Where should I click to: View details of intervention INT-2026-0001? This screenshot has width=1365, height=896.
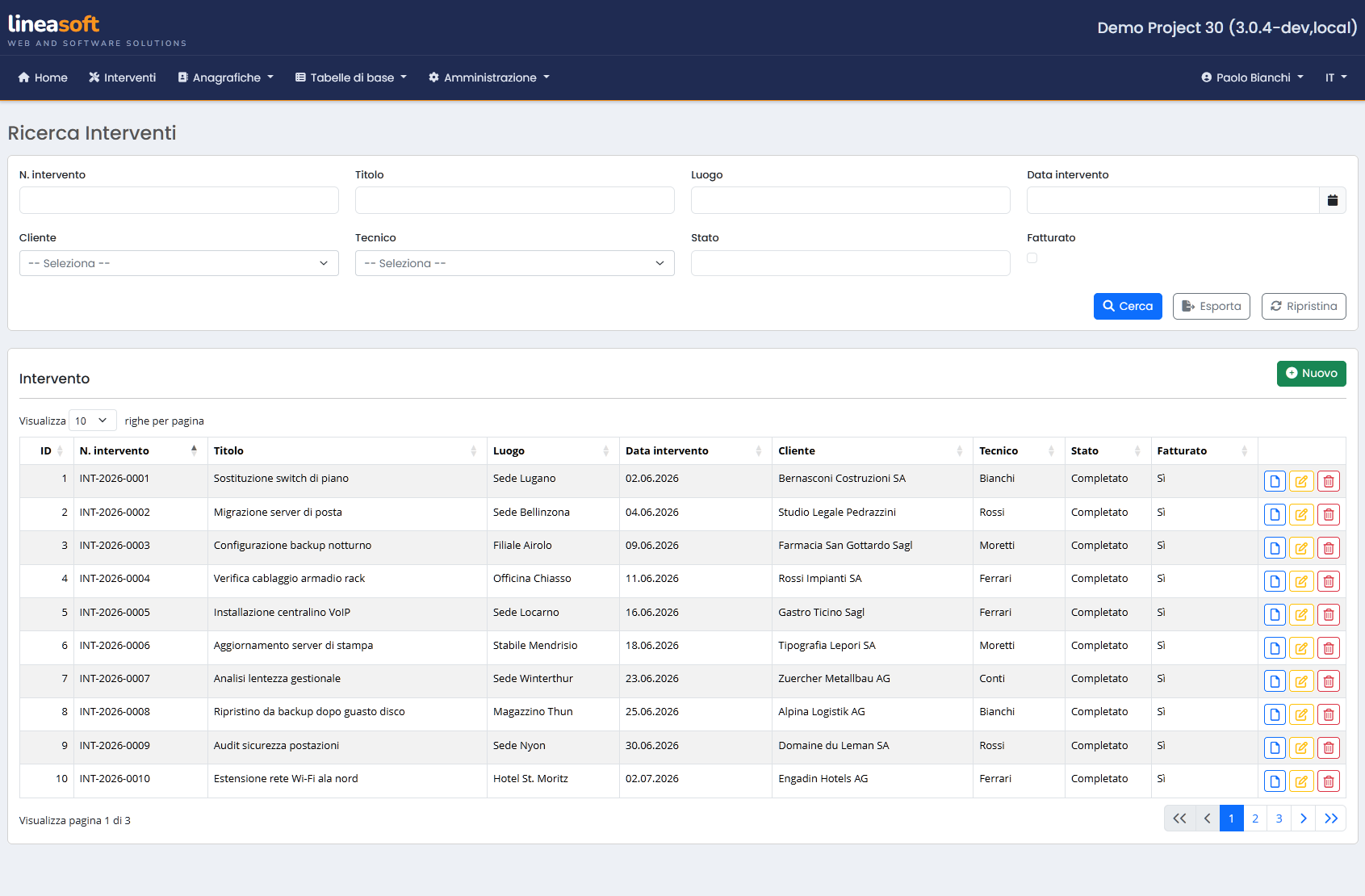[x=1275, y=482]
